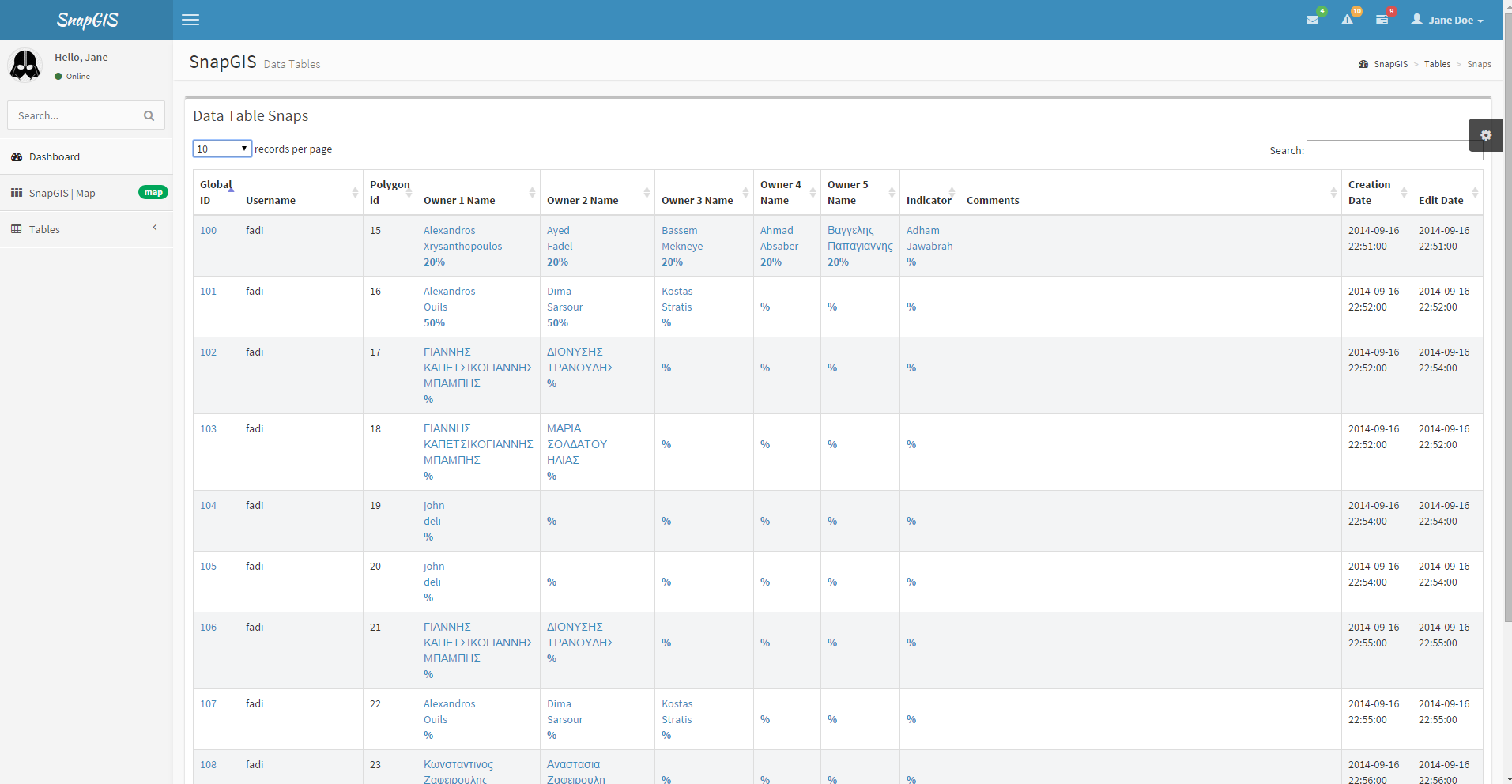Sort by Owner 1 Name column
This screenshot has width=1512, height=784.
coord(478,192)
